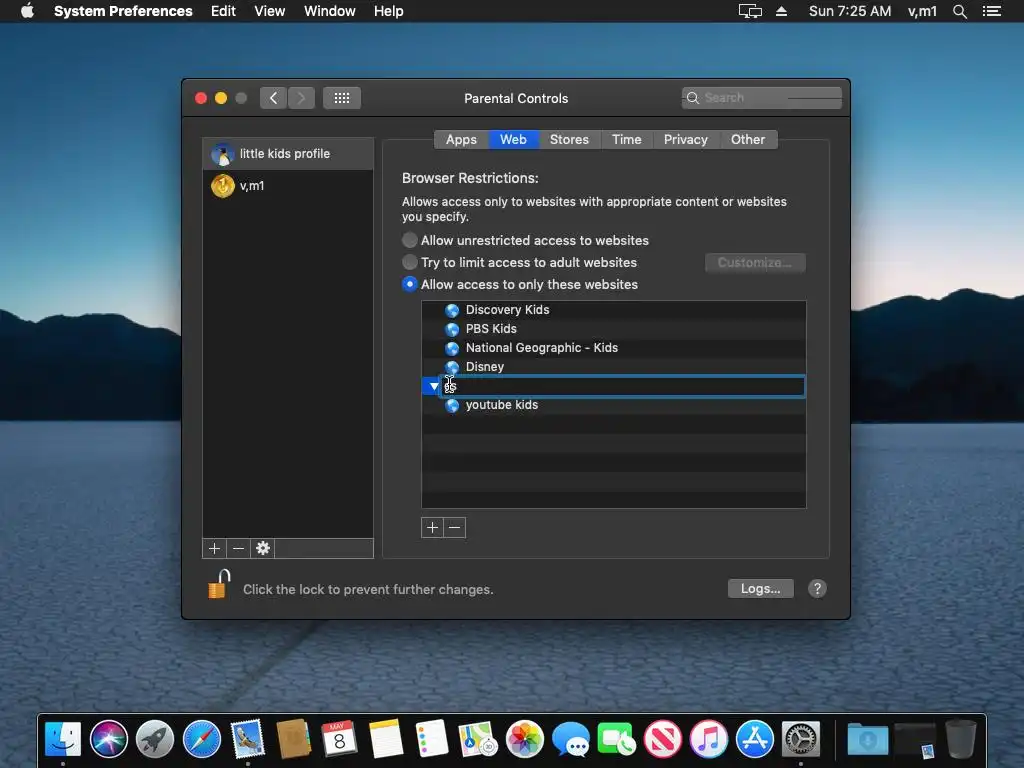Click the Logs... button
The image size is (1024, 768).
[x=761, y=588]
